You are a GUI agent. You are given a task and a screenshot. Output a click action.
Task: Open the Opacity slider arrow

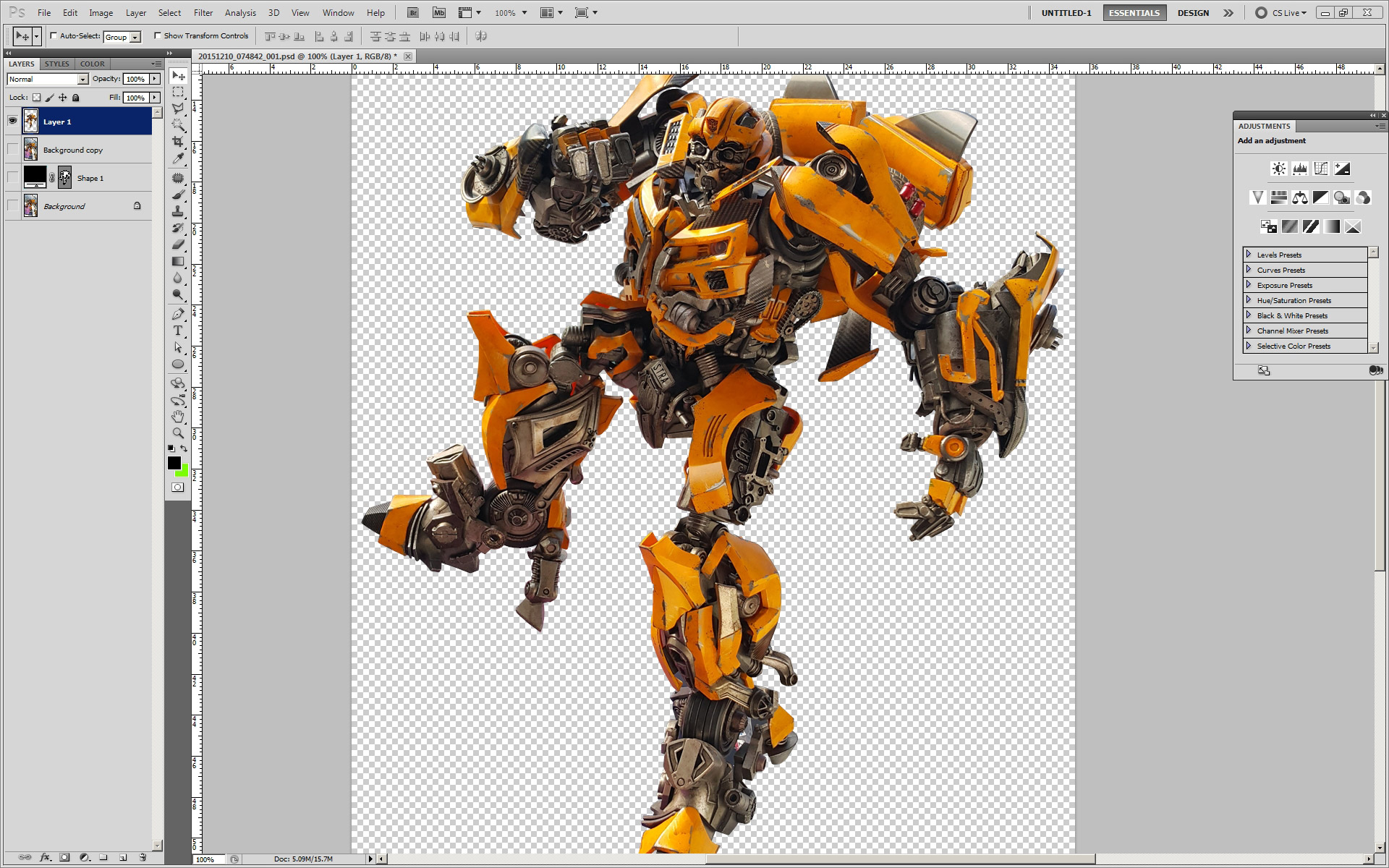pyautogui.click(x=155, y=79)
